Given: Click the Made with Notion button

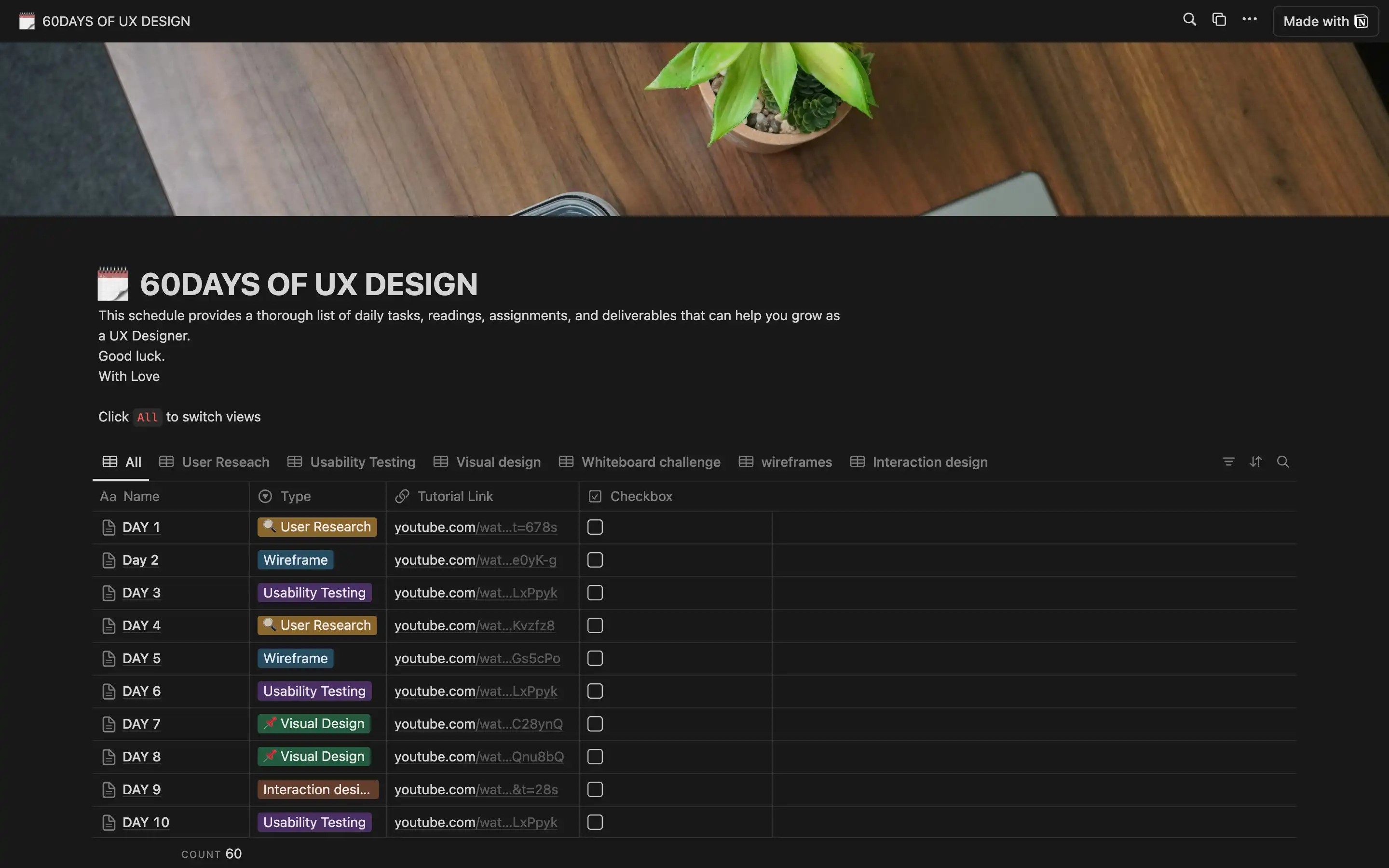Looking at the screenshot, I should pos(1325,21).
